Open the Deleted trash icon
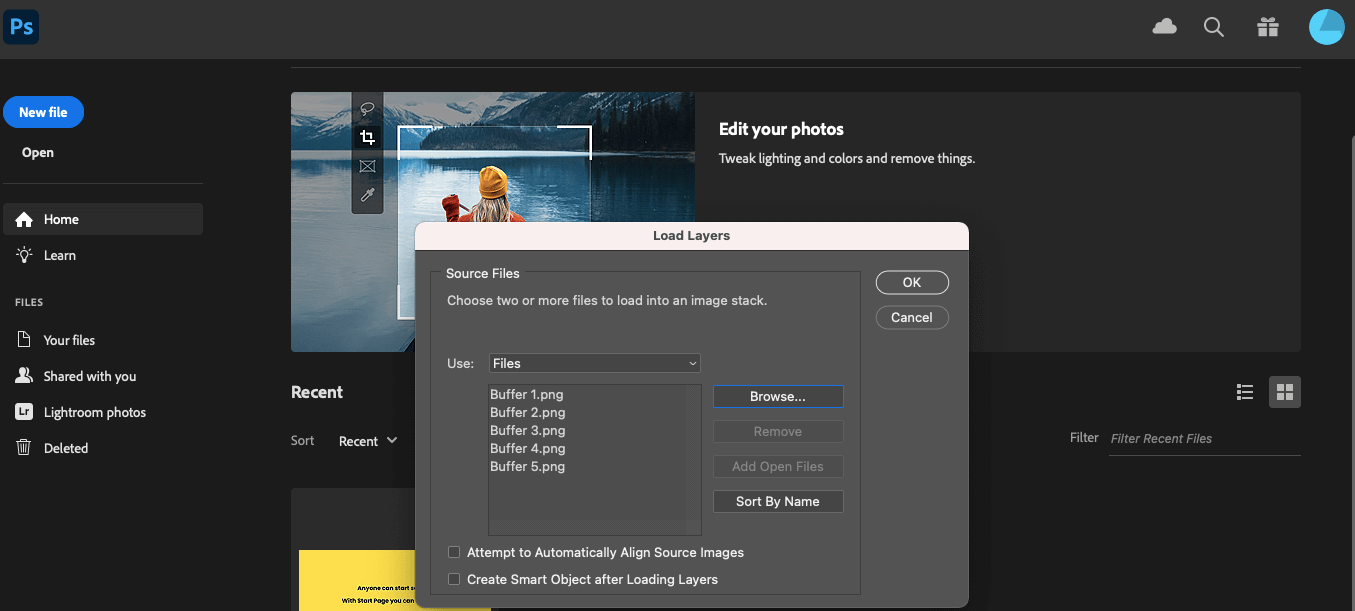The image size is (1355, 611). pyautogui.click(x=24, y=447)
